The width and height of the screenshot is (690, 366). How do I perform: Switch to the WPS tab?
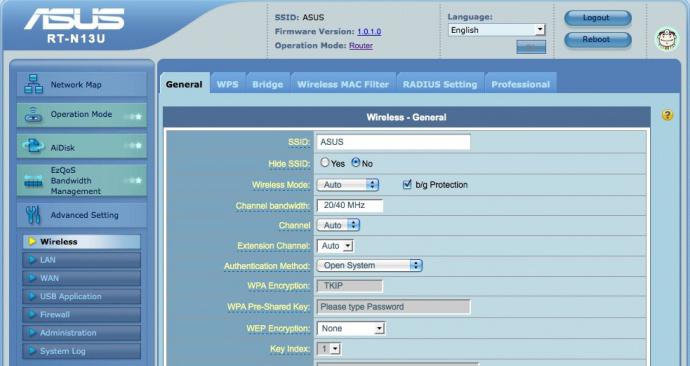228,84
